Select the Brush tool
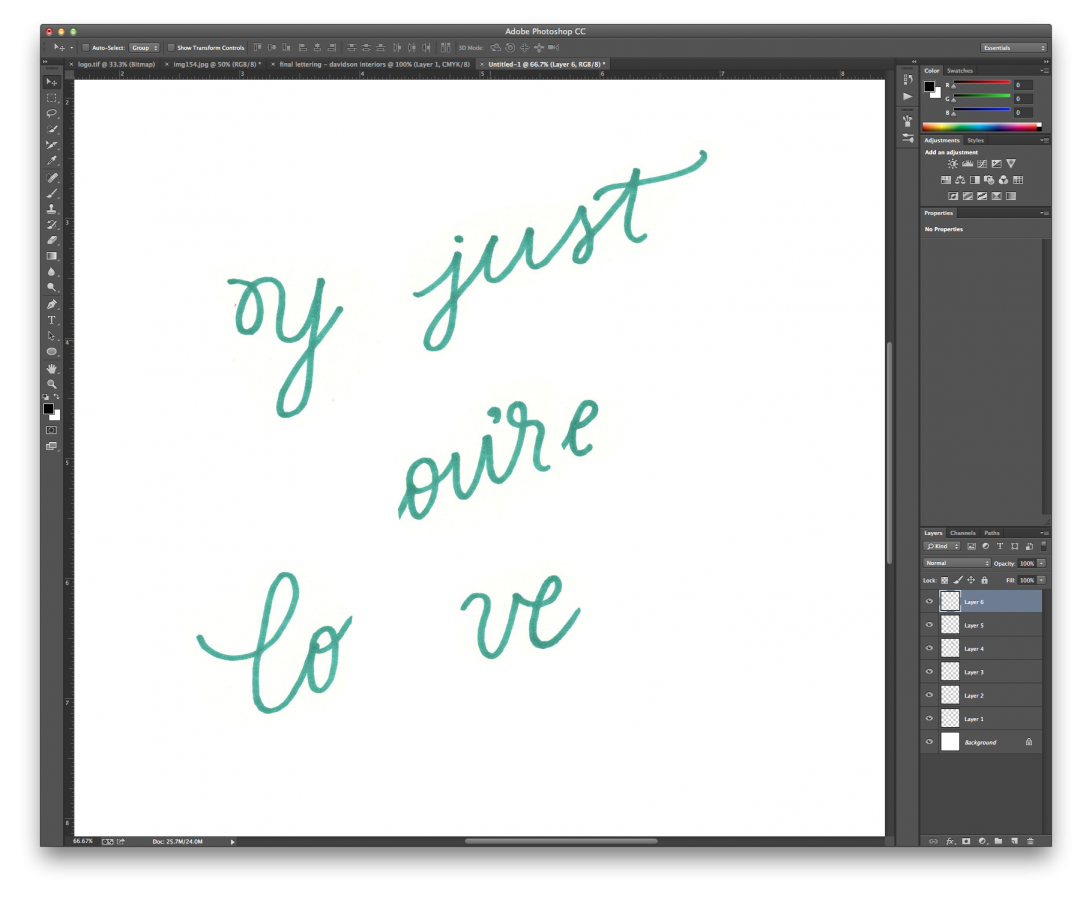Image resolution: width=1092 pixels, height=900 pixels. pyautogui.click(x=52, y=192)
